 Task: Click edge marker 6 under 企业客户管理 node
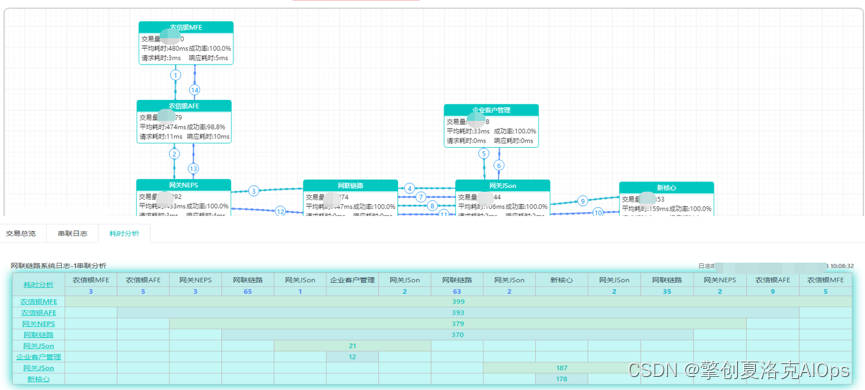[x=499, y=165]
